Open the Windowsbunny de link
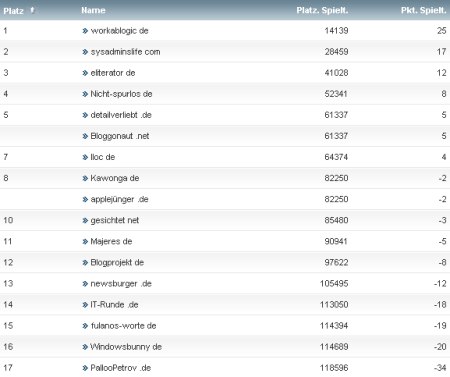Viewport: 450px width, 377px height. click(x=126, y=347)
